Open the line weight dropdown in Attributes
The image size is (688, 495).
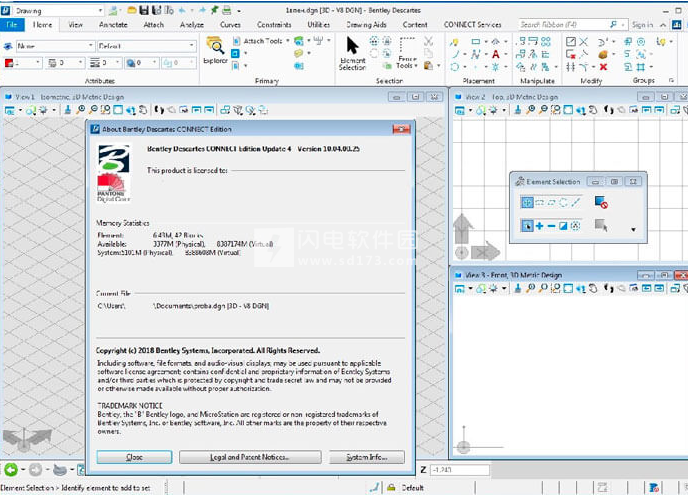tap(118, 63)
